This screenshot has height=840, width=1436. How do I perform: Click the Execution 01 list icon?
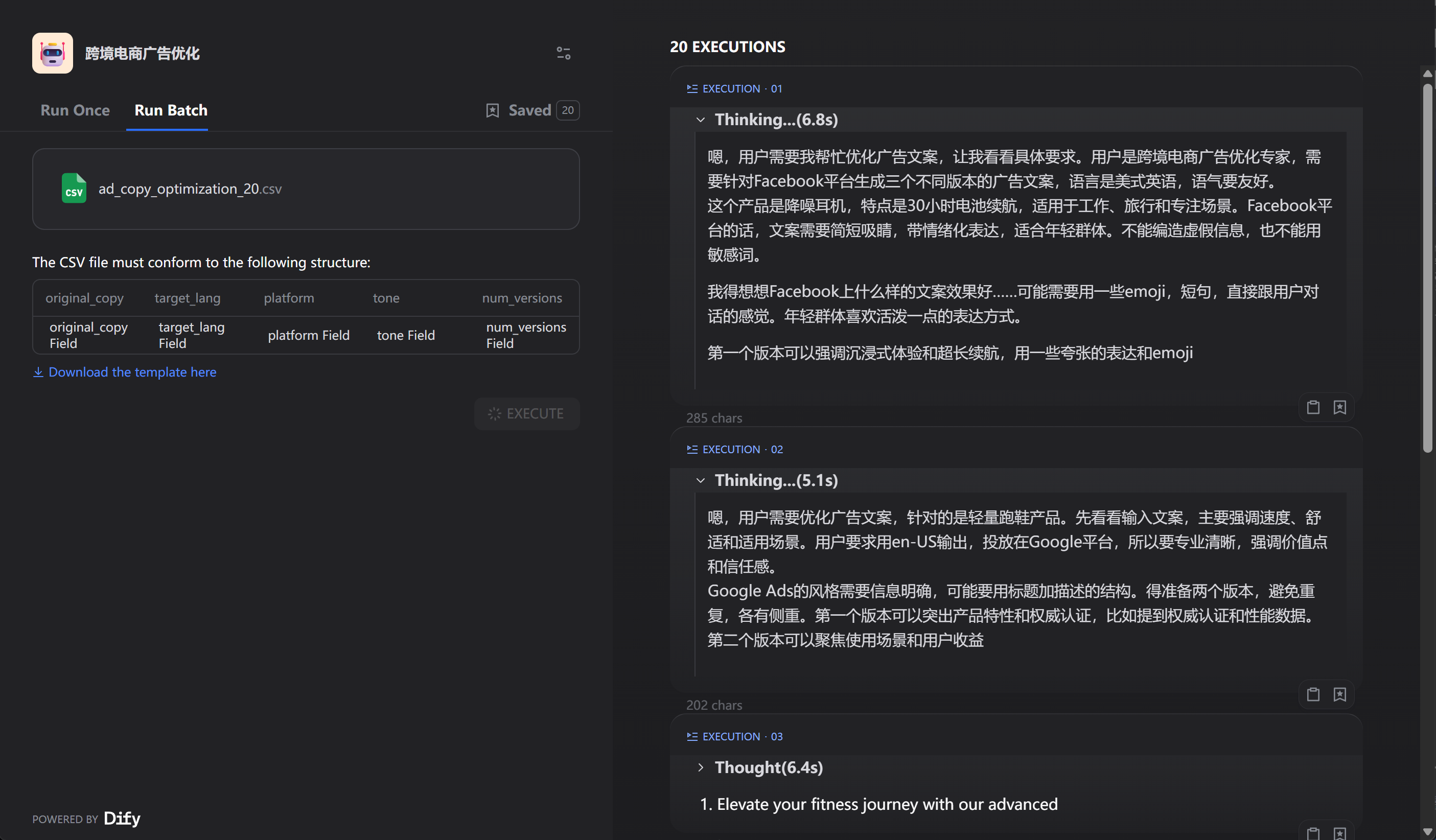692,89
